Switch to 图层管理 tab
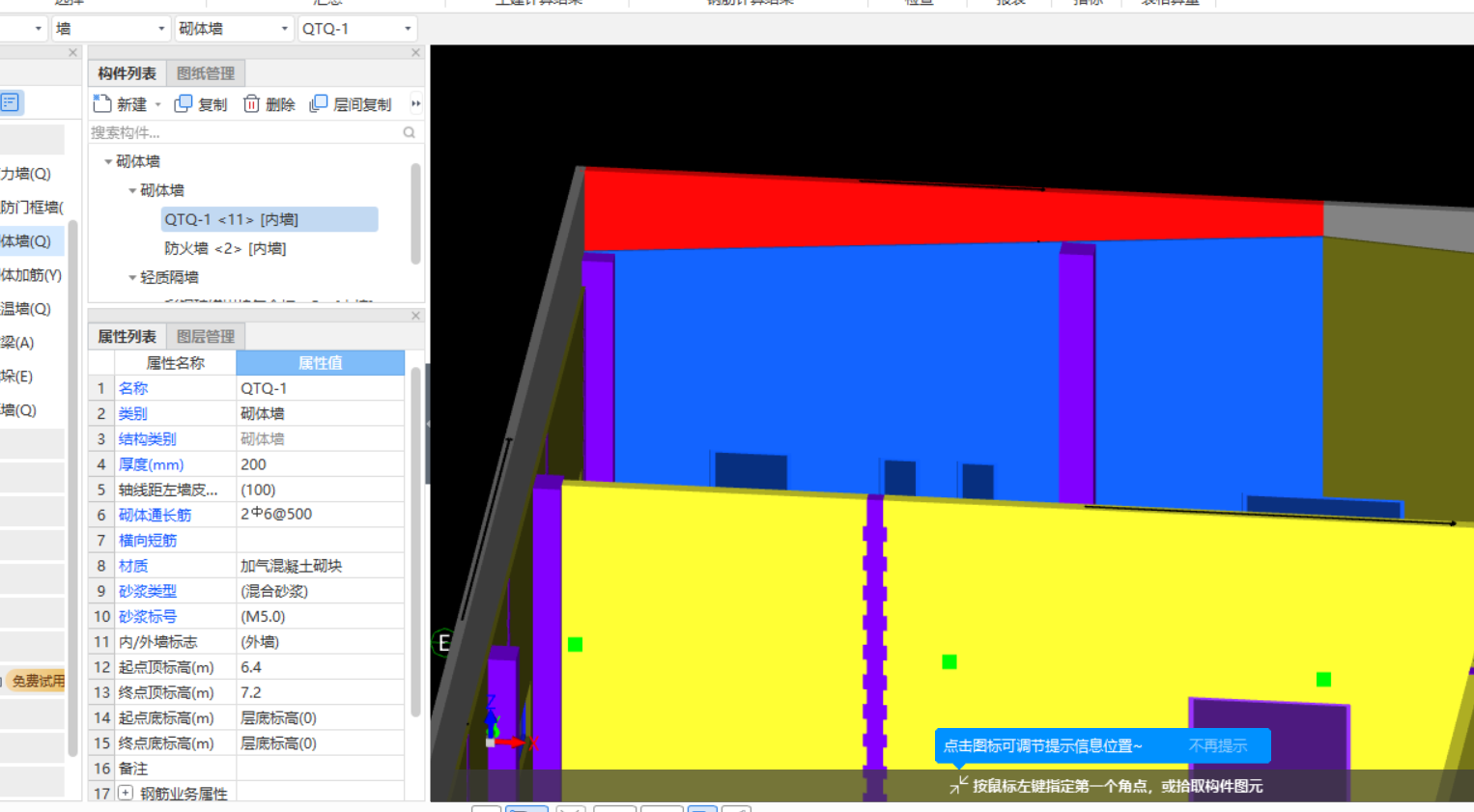Image resolution: width=1474 pixels, height=812 pixels. click(206, 336)
